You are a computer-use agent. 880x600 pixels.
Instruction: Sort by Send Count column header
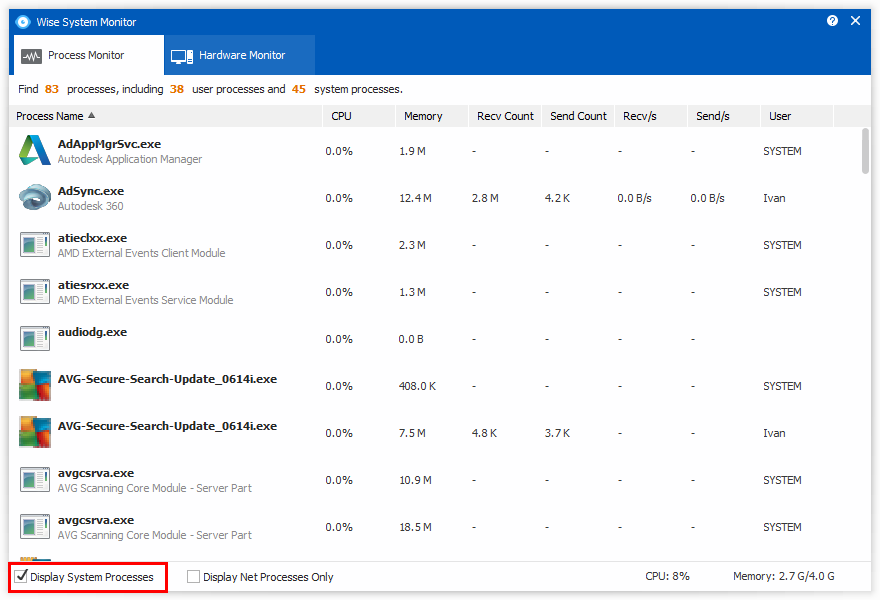click(x=578, y=116)
